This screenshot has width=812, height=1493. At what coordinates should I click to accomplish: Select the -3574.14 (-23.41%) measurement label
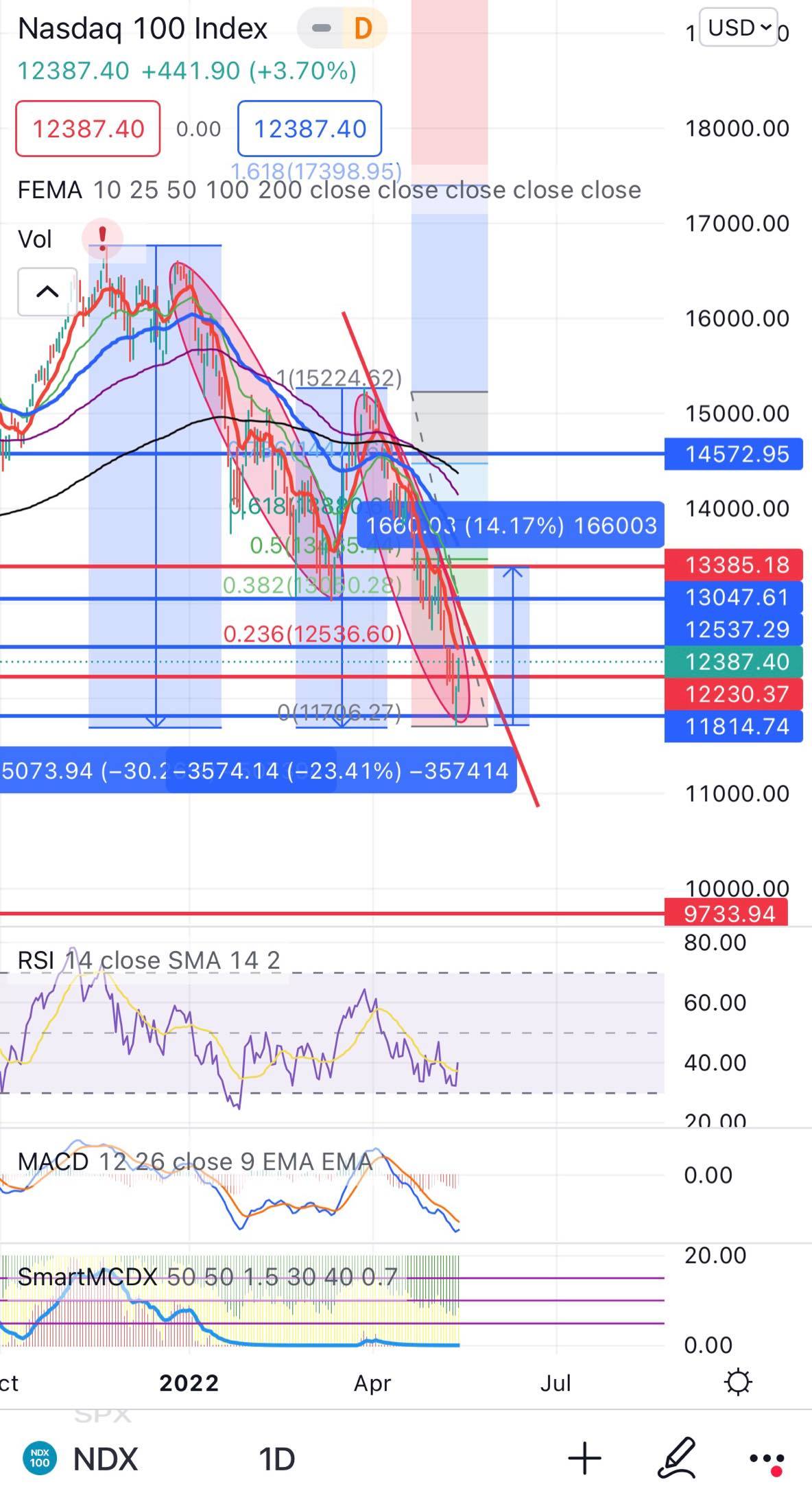(342, 771)
